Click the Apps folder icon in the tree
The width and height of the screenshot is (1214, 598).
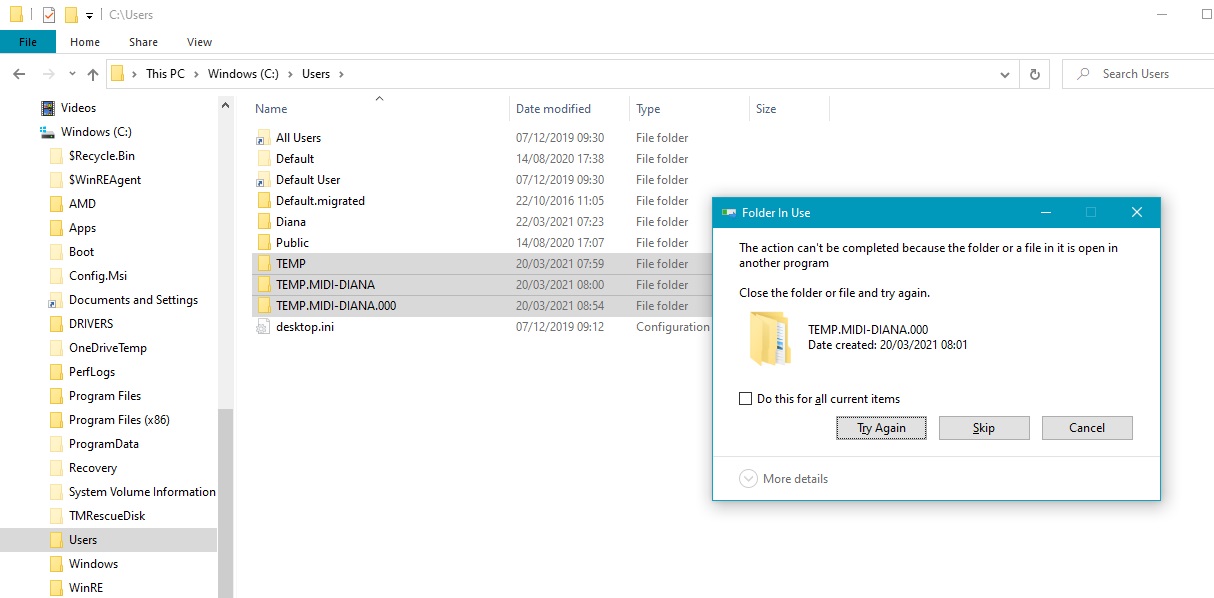tap(56, 228)
